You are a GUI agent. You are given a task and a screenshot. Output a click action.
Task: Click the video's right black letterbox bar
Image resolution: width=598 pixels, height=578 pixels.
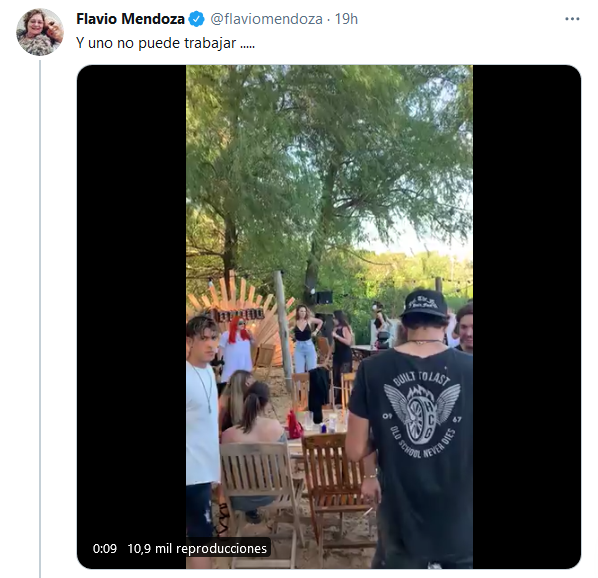(x=527, y=317)
